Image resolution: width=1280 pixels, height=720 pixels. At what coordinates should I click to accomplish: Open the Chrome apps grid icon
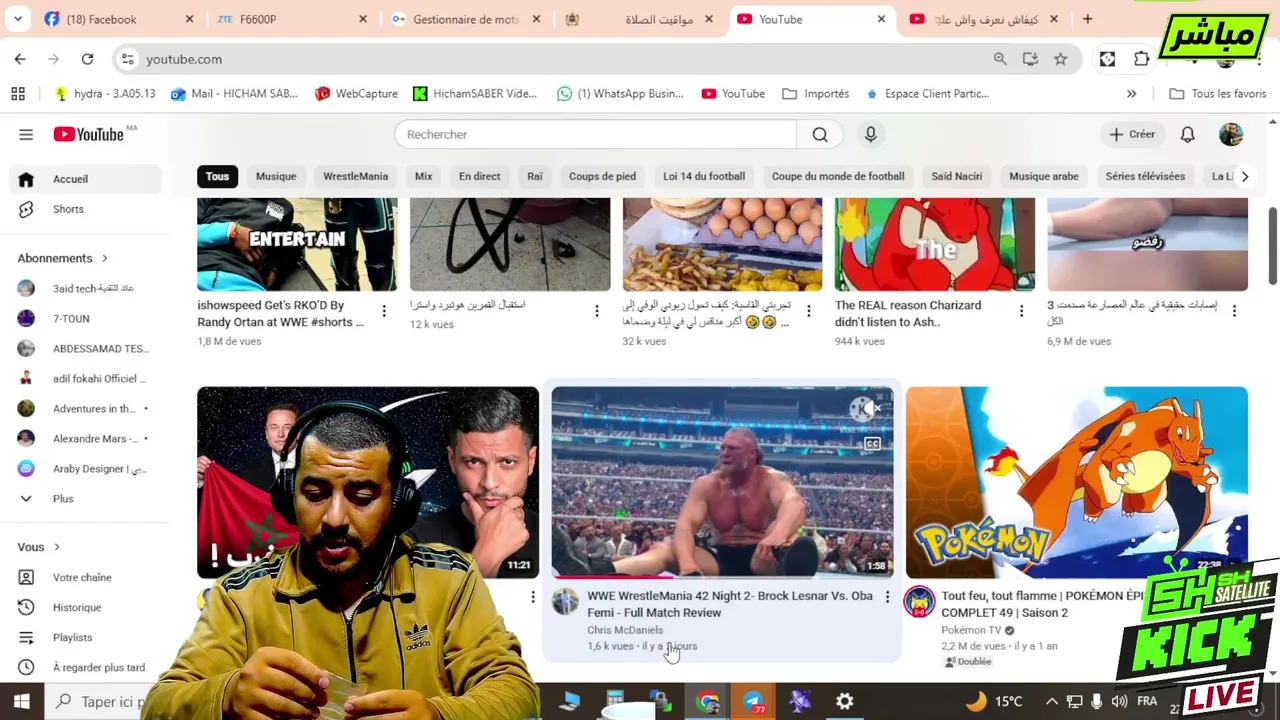[18, 93]
